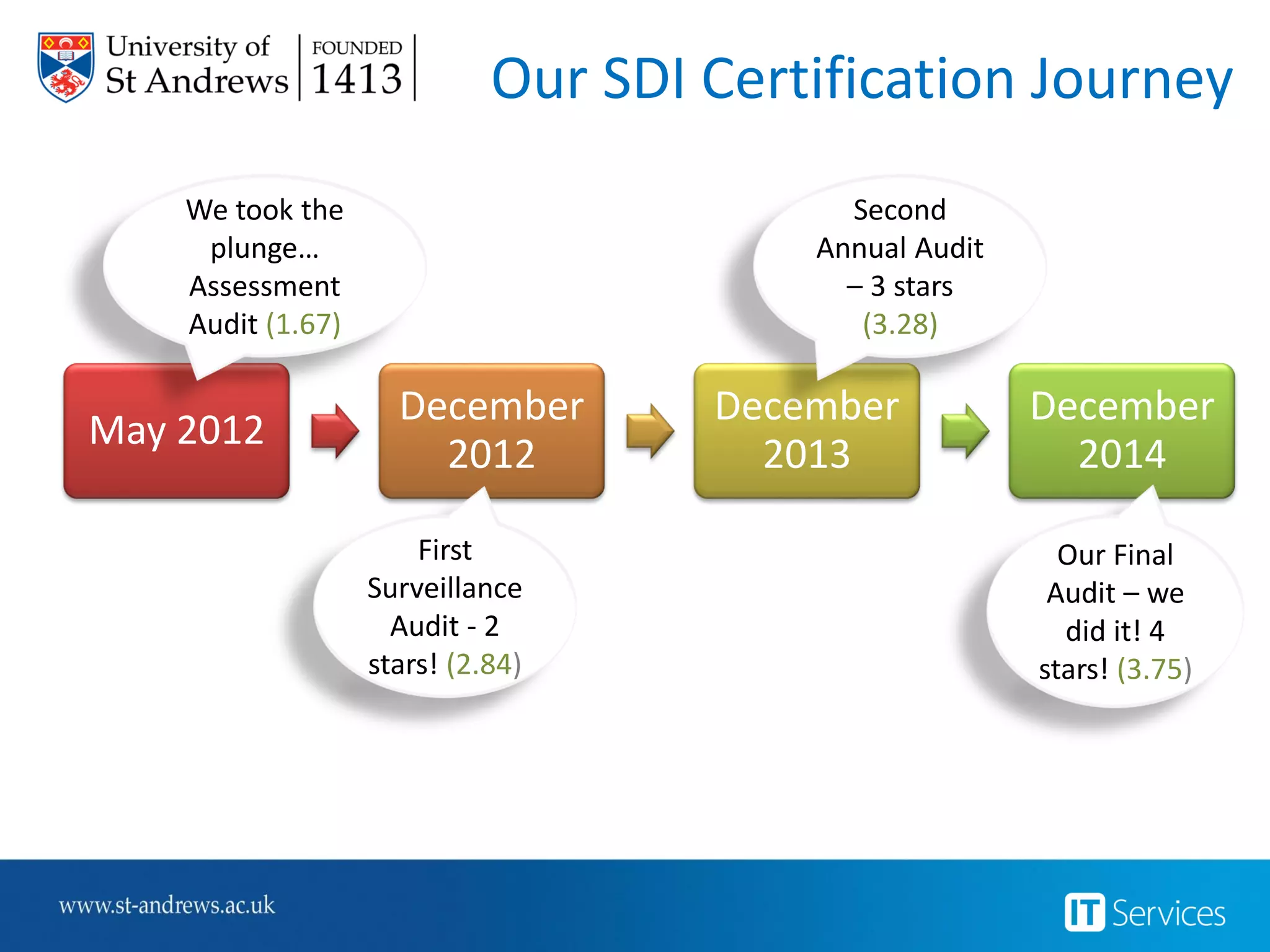This screenshot has width=1270, height=952.
Task: Click the Our Final Audit bubble
Action: click(x=1114, y=611)
